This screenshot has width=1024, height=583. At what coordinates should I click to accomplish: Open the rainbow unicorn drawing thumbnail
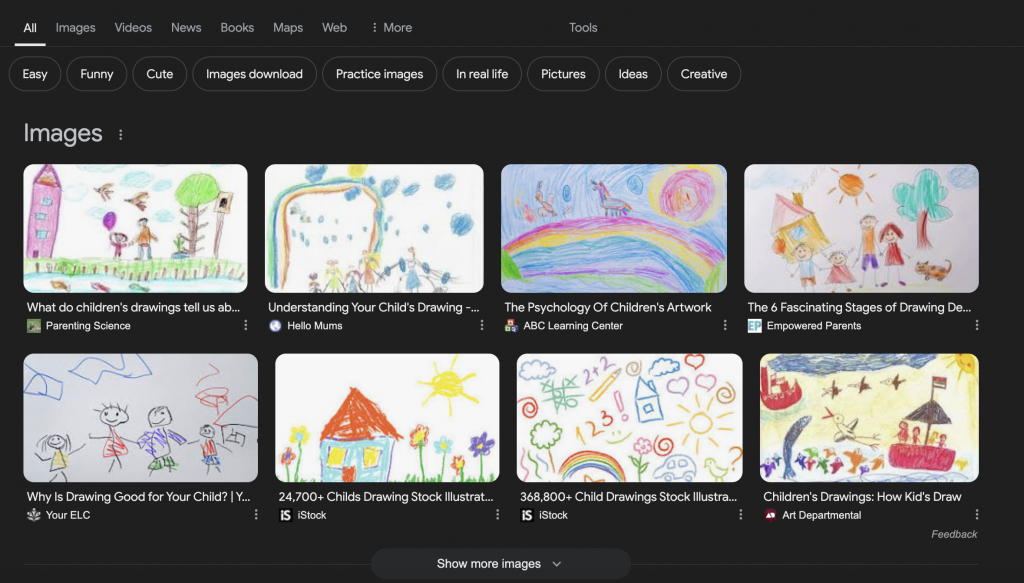[x=614, y=228]
